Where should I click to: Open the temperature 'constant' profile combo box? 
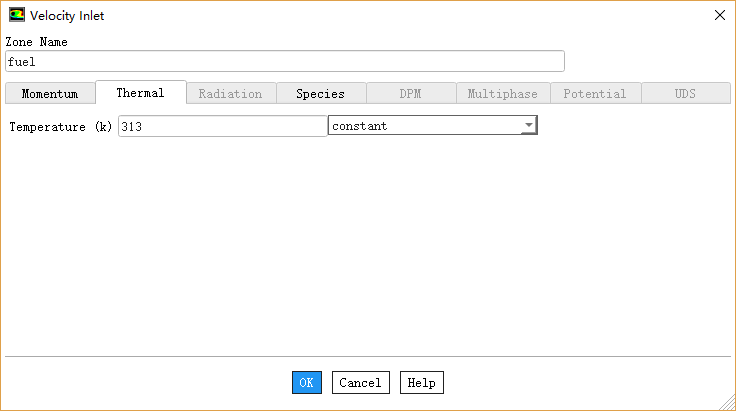[424, 126]
